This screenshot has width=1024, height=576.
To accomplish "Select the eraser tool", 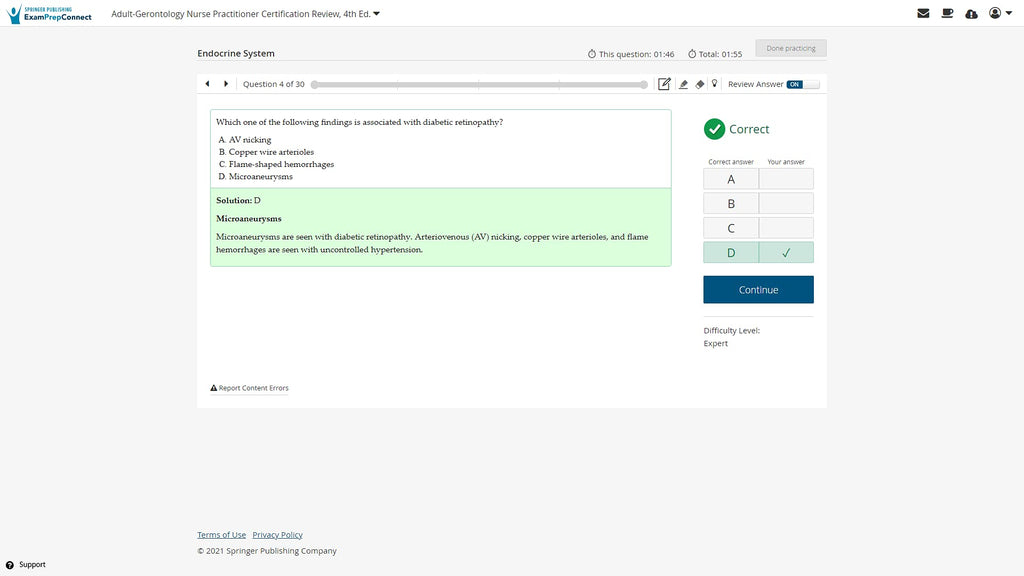I will [699, 84].
